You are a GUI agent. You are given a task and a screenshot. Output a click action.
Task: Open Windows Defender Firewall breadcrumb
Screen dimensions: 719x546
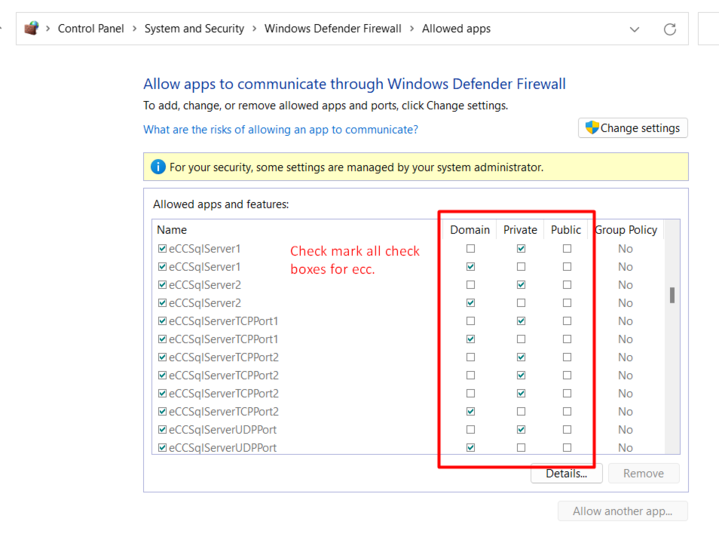pyautogui.click(x=333, y=28)
